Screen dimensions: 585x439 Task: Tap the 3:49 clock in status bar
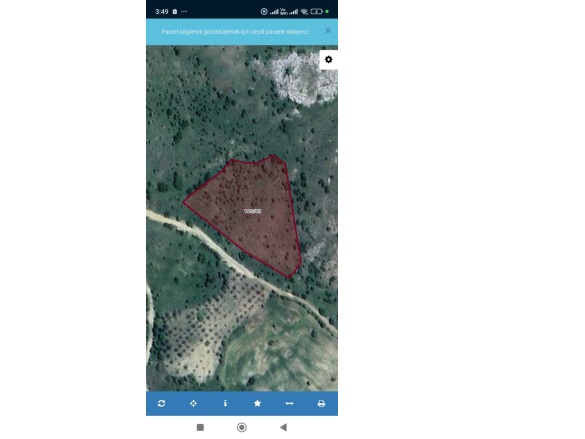coord(162,12)
